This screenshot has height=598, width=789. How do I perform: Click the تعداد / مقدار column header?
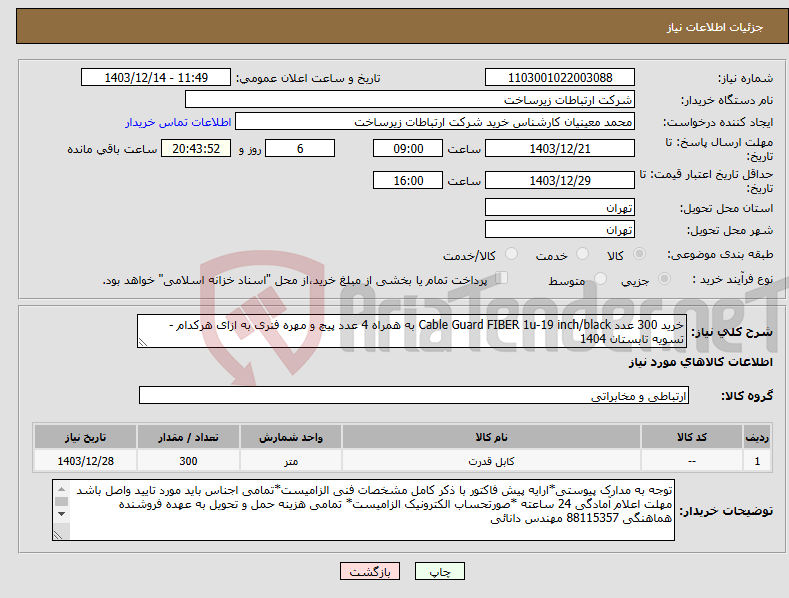pyautogui.click(x=188, y=437)
